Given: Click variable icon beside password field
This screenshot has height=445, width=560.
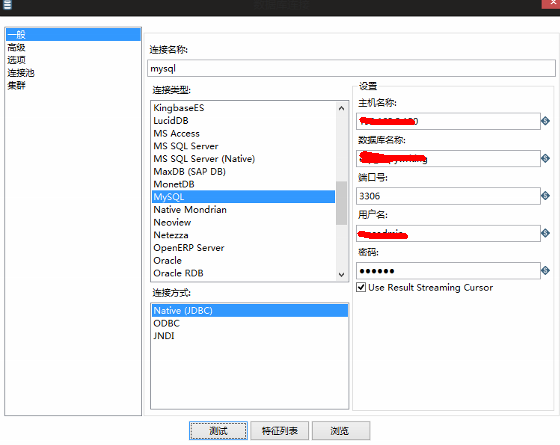Looking at the screenshot, I should click(x=545, y=271).
